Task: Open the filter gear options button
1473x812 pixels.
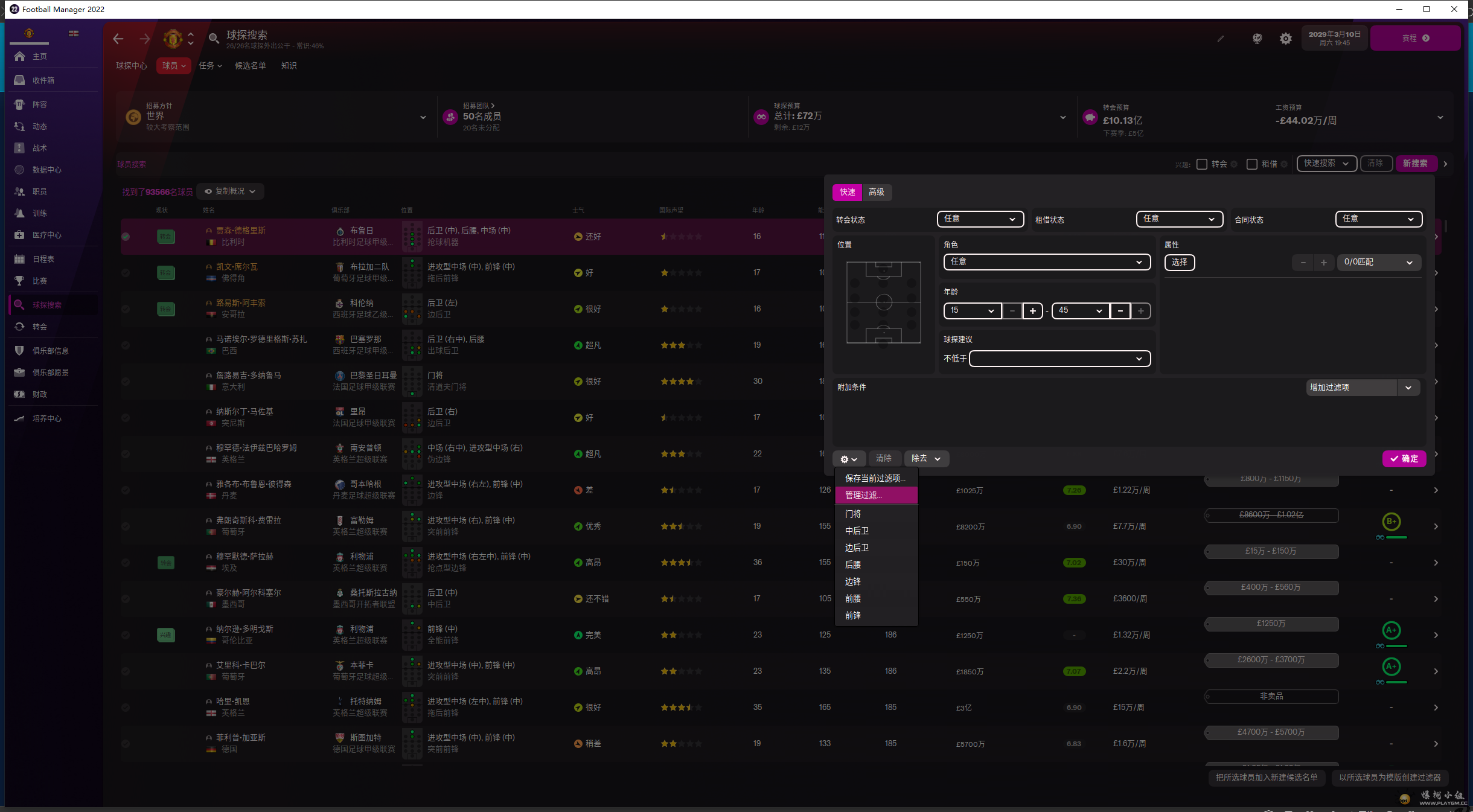Action: point(849,459)
